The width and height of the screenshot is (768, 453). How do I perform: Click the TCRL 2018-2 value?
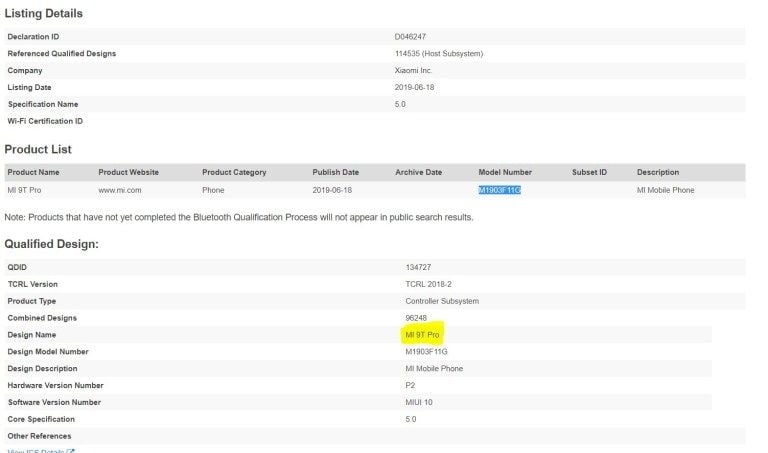pos(429,284)
